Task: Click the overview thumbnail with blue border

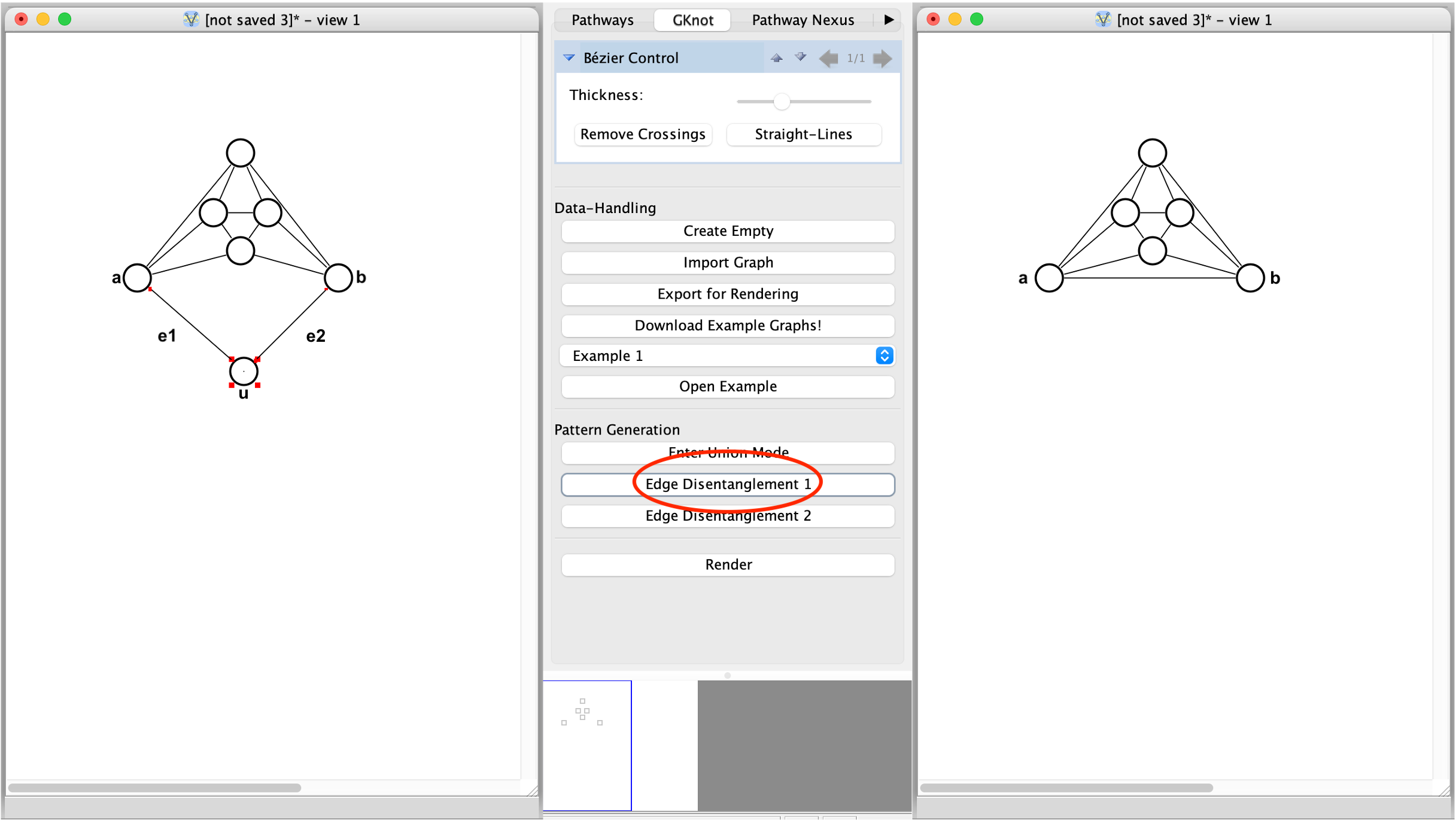Action: pos(587,745)
